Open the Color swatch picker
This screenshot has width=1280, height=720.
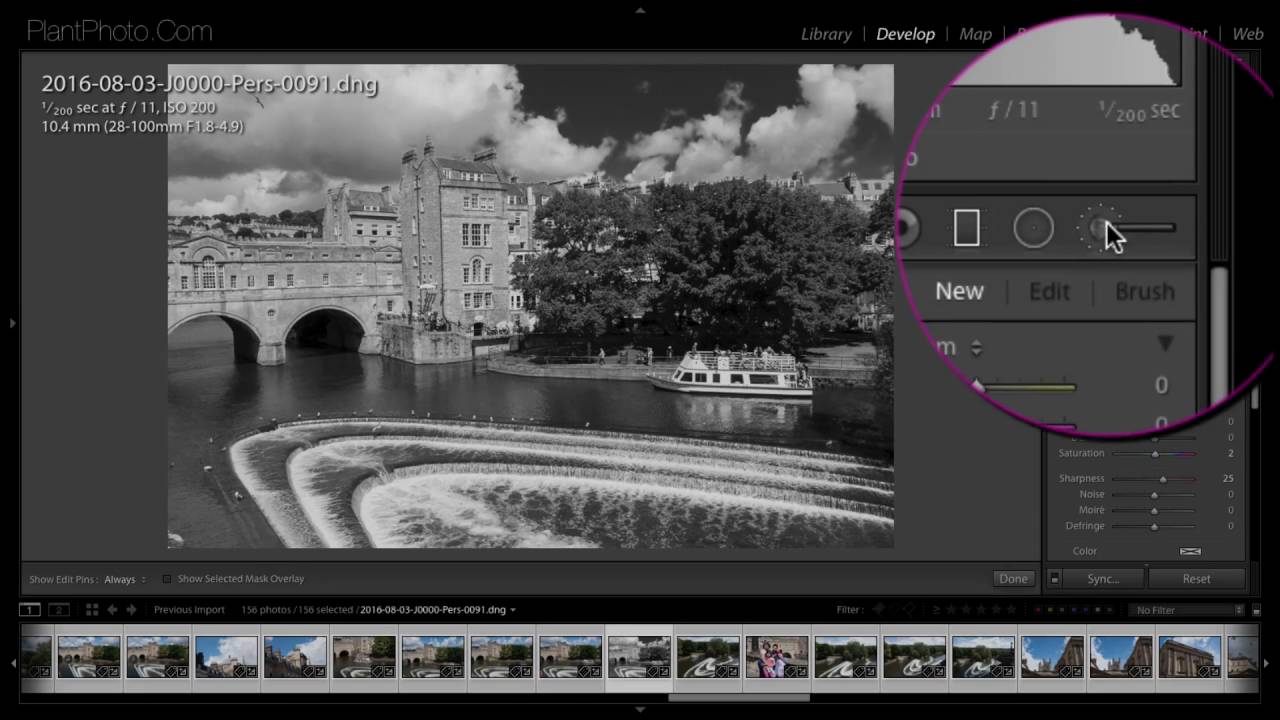[x=1190, y=551]
